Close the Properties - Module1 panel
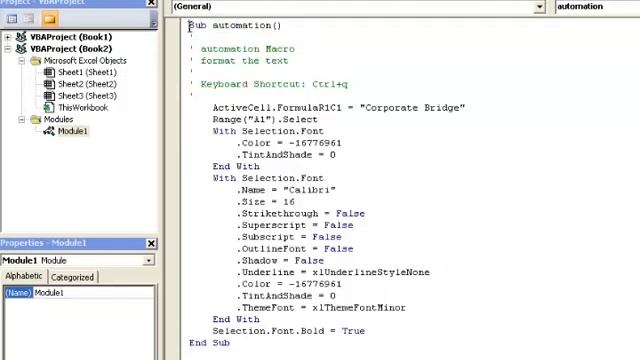 [151, 244]
